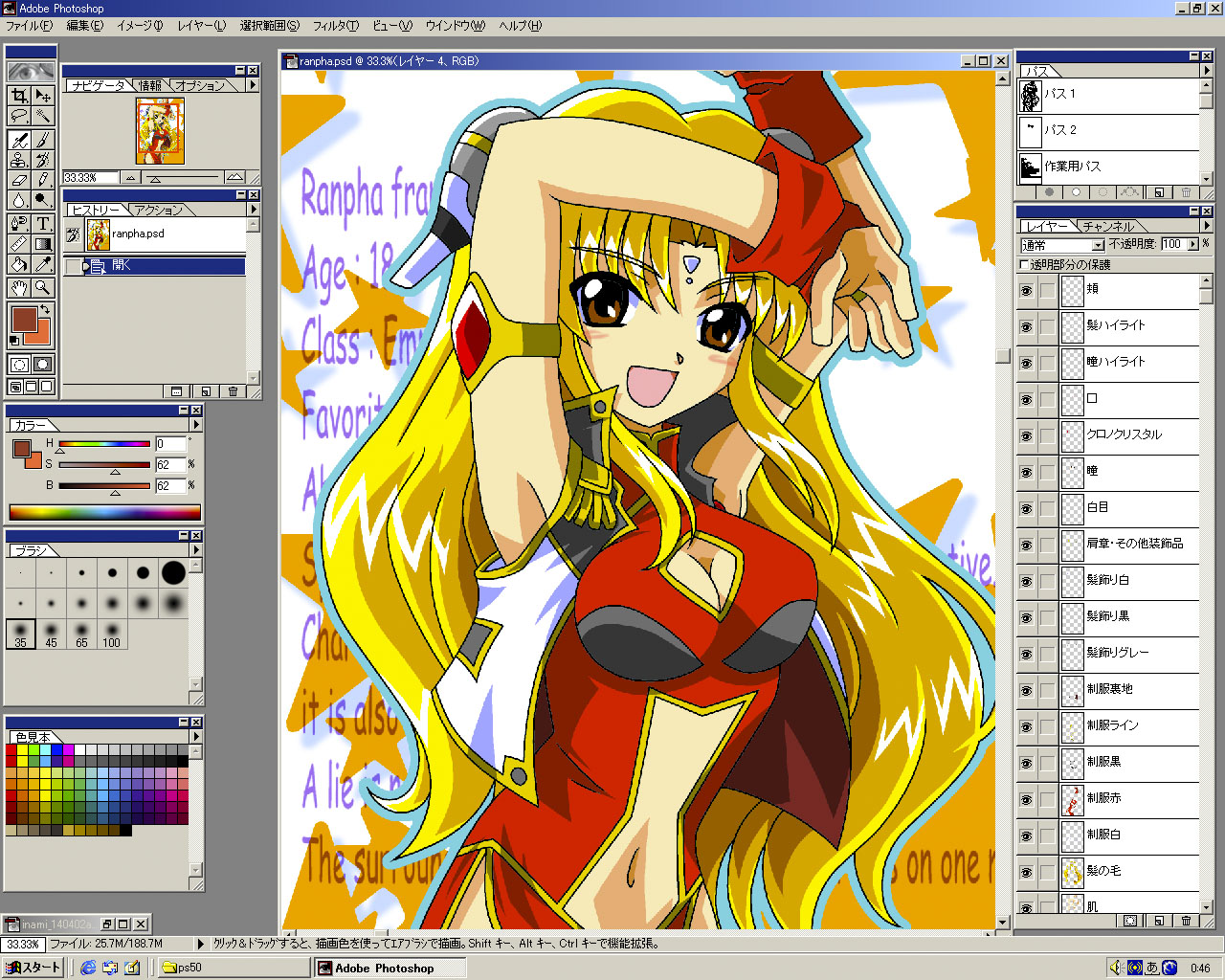Open the opacity slider arrow in Layers
The height and width of the screenshot is (980, 1225).
tap(1192, 244)
